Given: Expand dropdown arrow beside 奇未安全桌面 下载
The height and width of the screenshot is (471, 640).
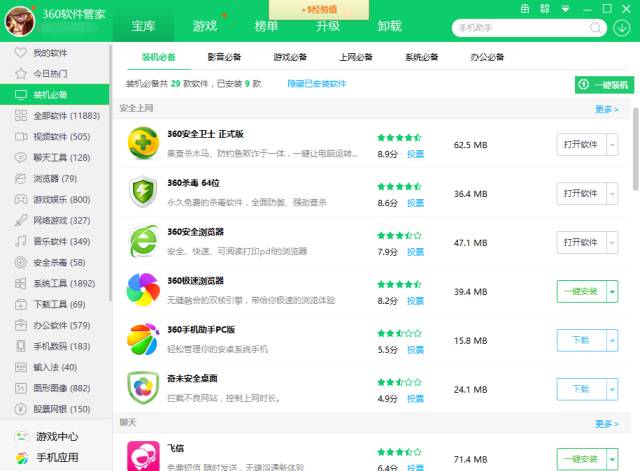Looking at the screenshot, I should [x=612, y=389].
